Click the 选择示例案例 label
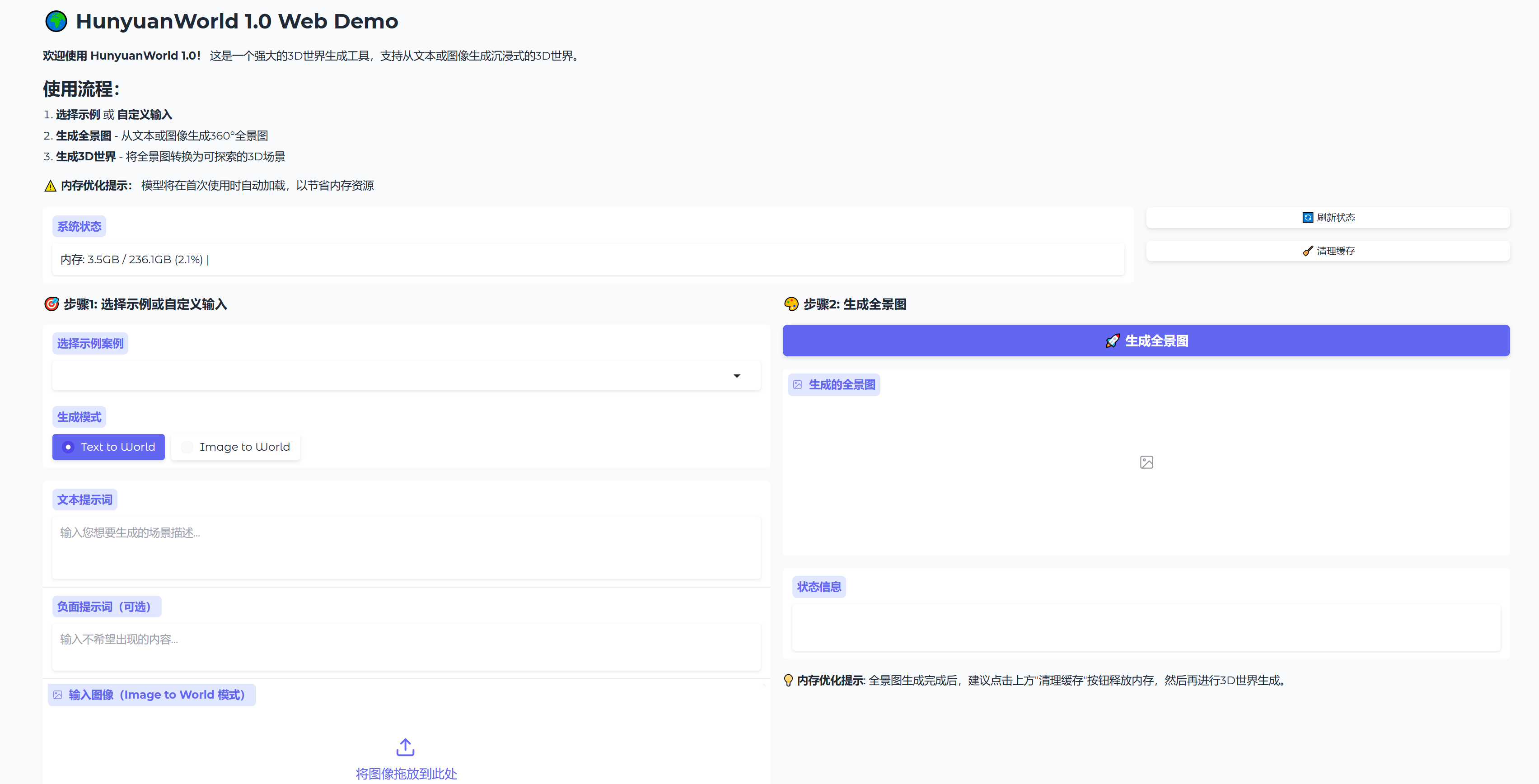Viewport: 1539px width, 784px height. (x=90, y=343)
